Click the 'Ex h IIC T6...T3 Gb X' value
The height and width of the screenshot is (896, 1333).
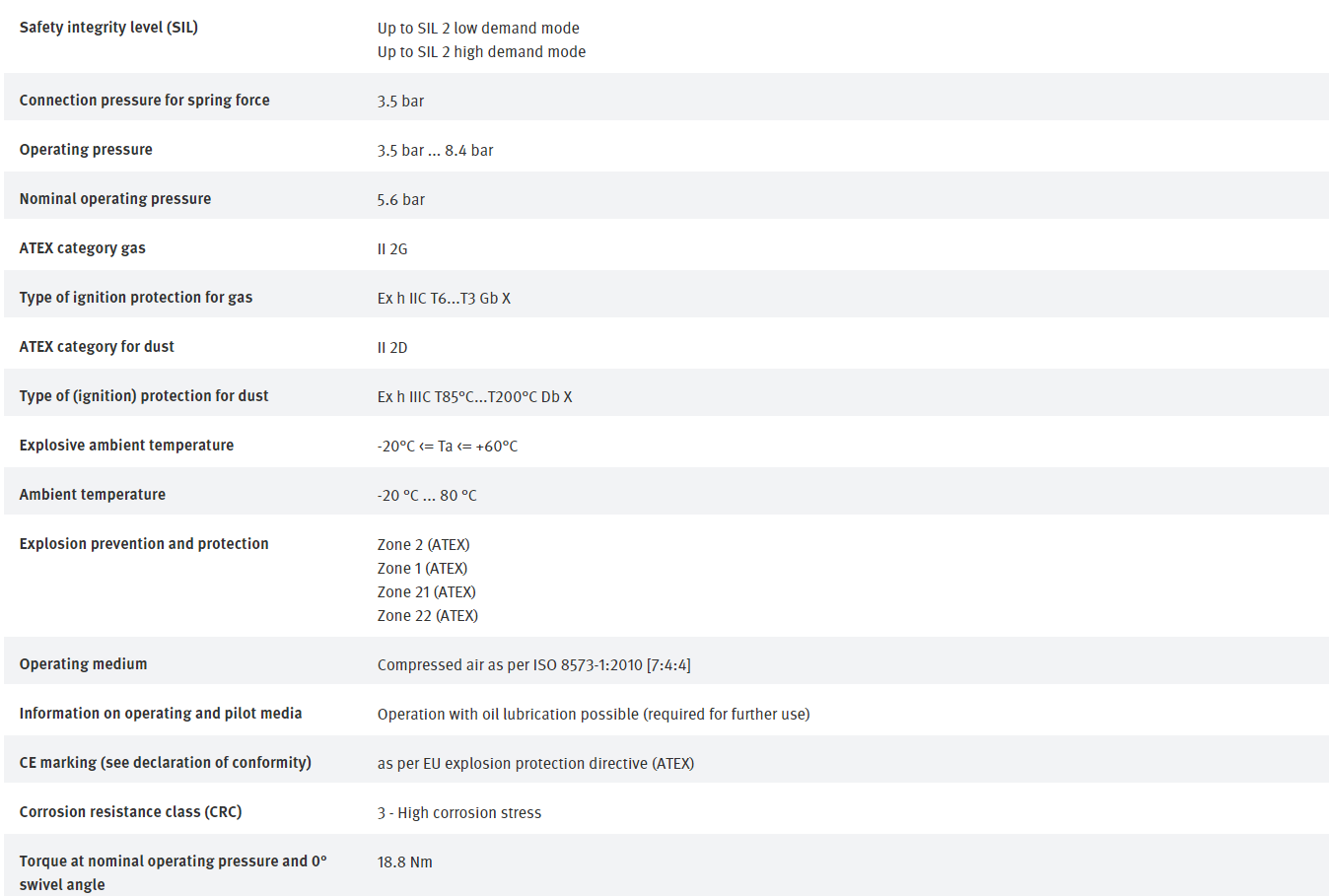click(x=444, y=299)
